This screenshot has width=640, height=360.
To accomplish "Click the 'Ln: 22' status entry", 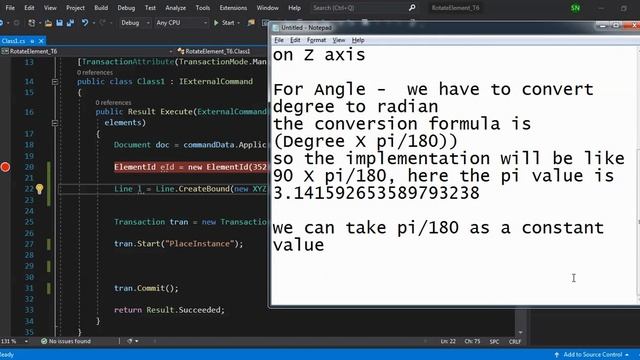I will coord(448,341).
